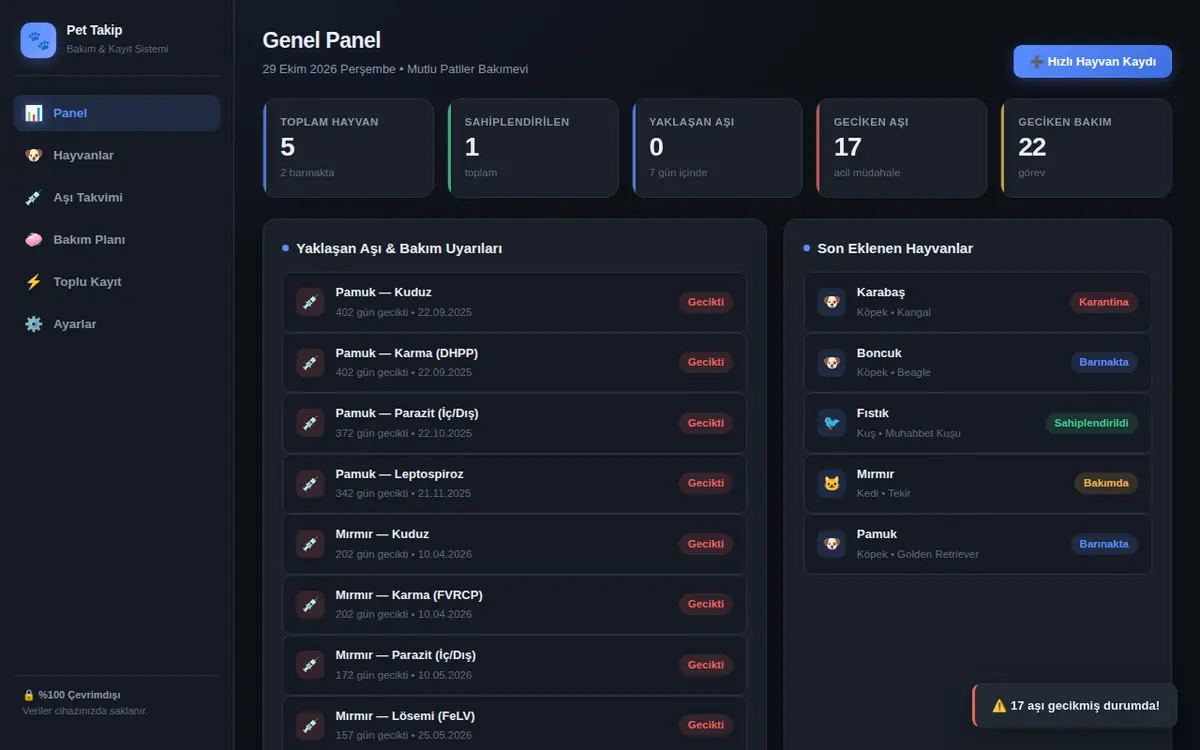
Task: Click the dog icon next to Boncuk
Action: click(x=831, y=362)
